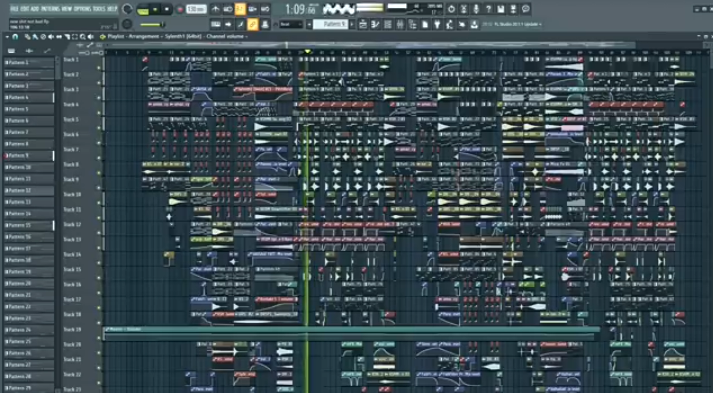The width and height of the screenshot is (713, 393).
Task: Open the PATTERNS menu
Action: tap(50, 9)
